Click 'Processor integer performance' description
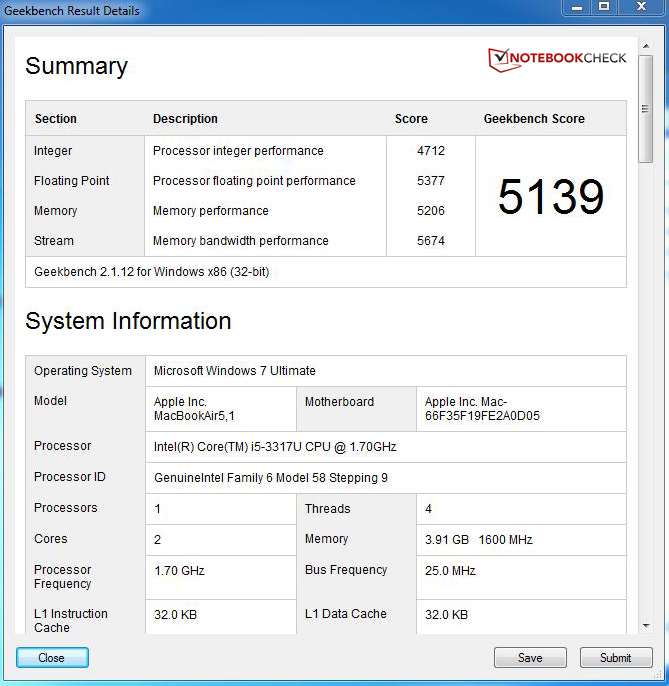The width and height of the screenshot is (669, 686). (x=238, y=150)
